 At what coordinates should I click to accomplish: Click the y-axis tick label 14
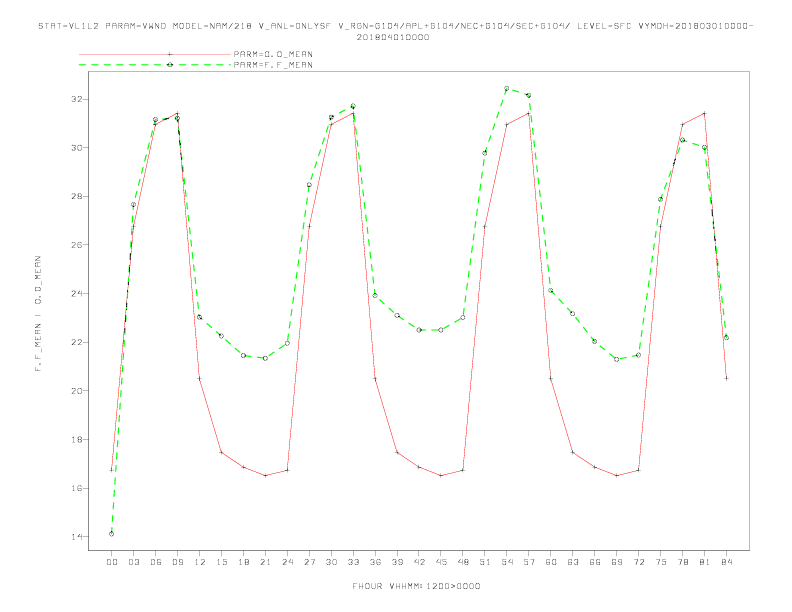coord(77,536)
